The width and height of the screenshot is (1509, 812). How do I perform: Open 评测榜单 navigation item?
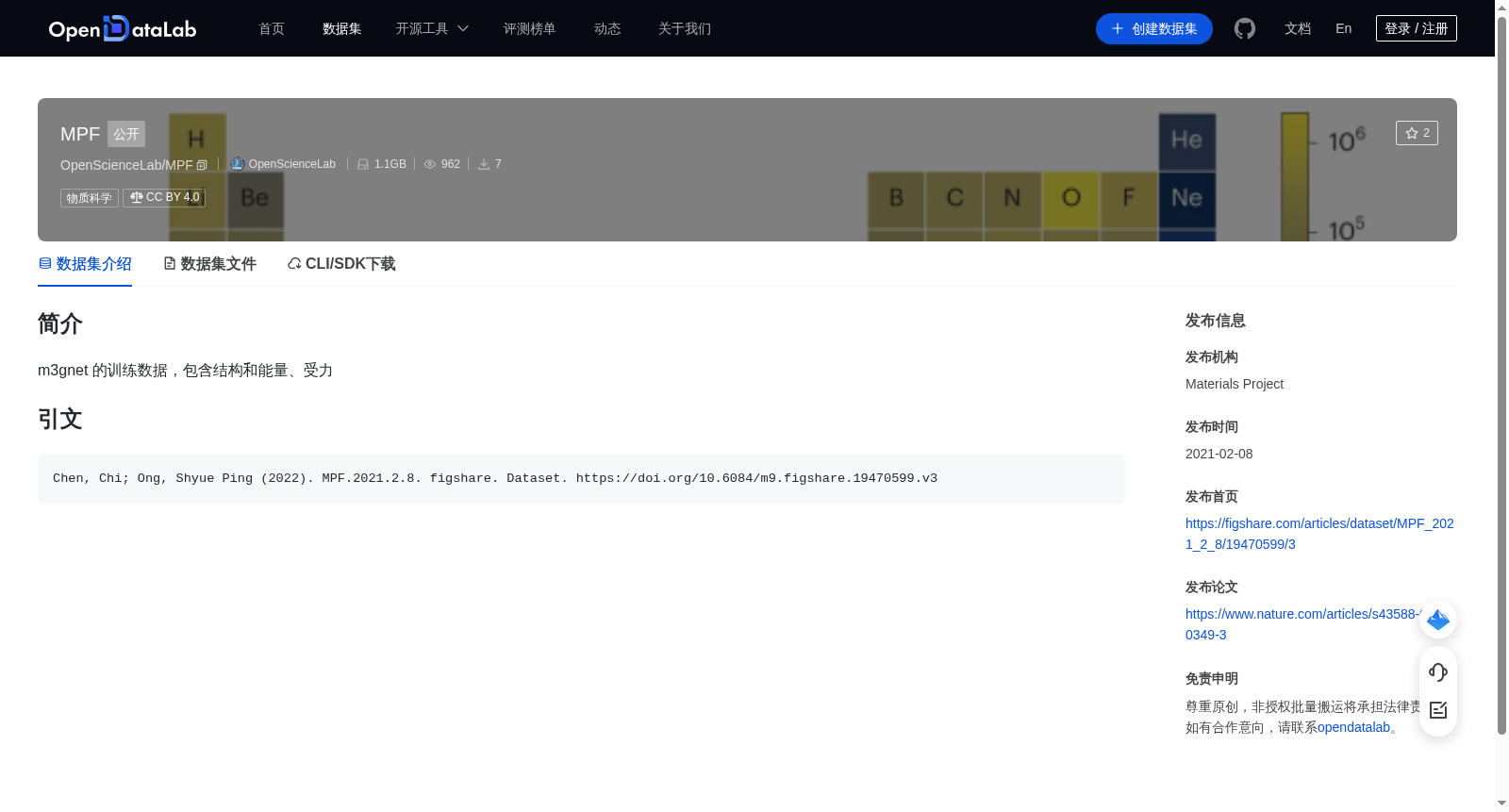click(x=530, y=29)
